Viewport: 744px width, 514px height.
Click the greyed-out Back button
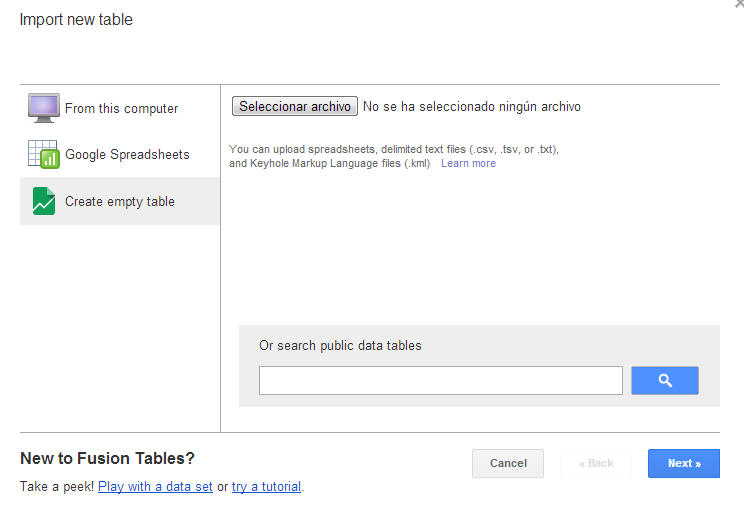coord(596,463)
